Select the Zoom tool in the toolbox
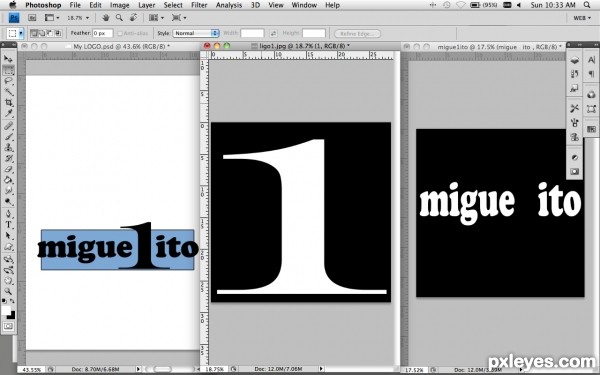 [x=8, y=292]
